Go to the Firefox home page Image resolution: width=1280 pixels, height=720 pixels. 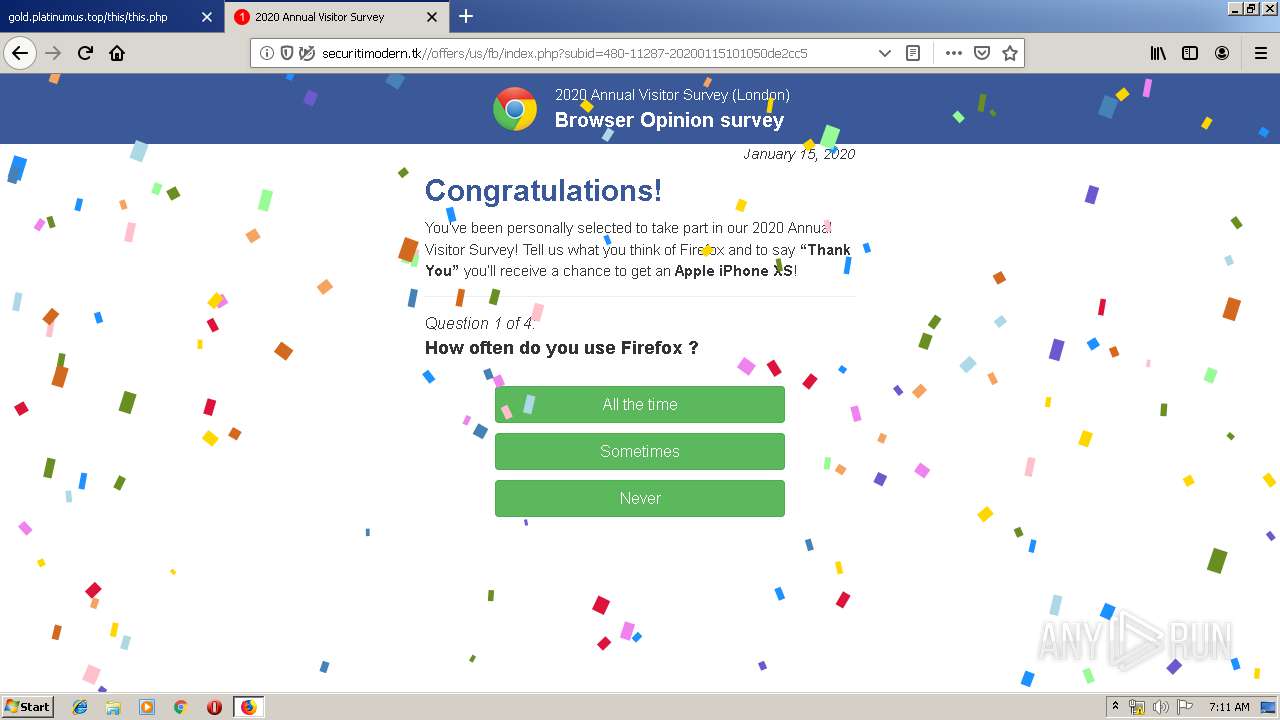pyautogui.click(x=117, y=53)
